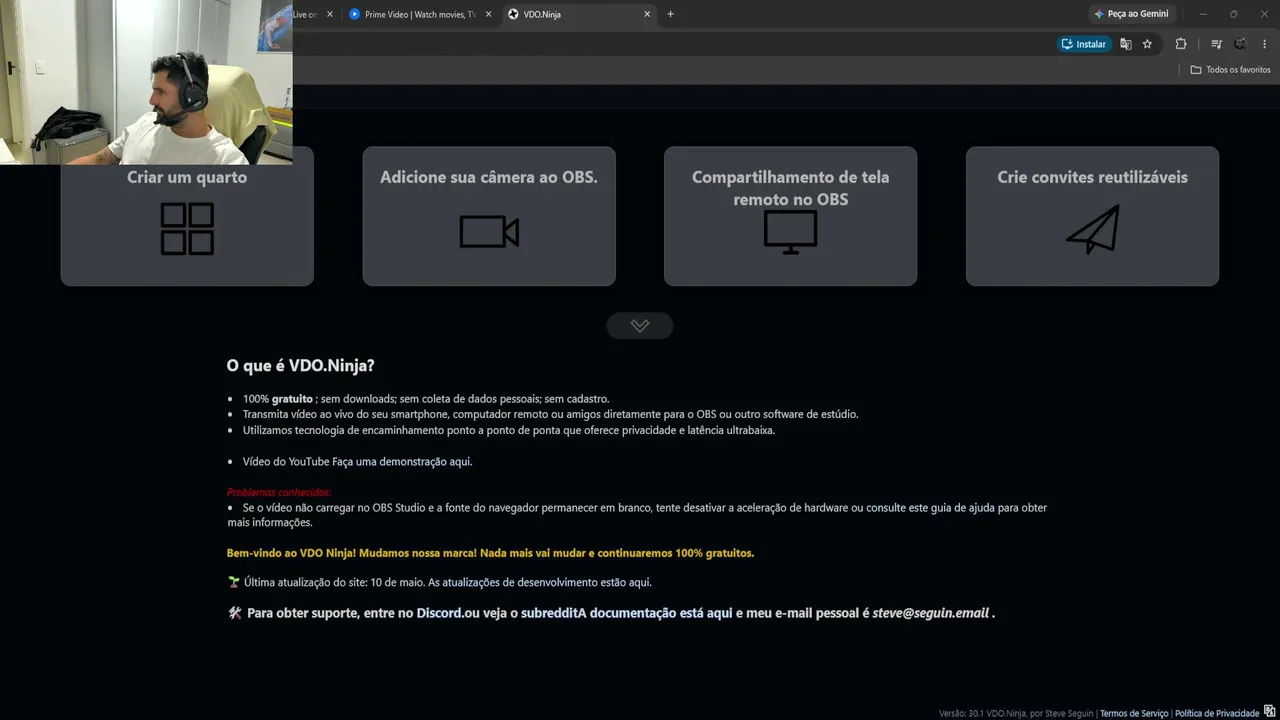Close the Live on tab
The height and width of the screenshot is (720, 1280).
pos(329,14)
